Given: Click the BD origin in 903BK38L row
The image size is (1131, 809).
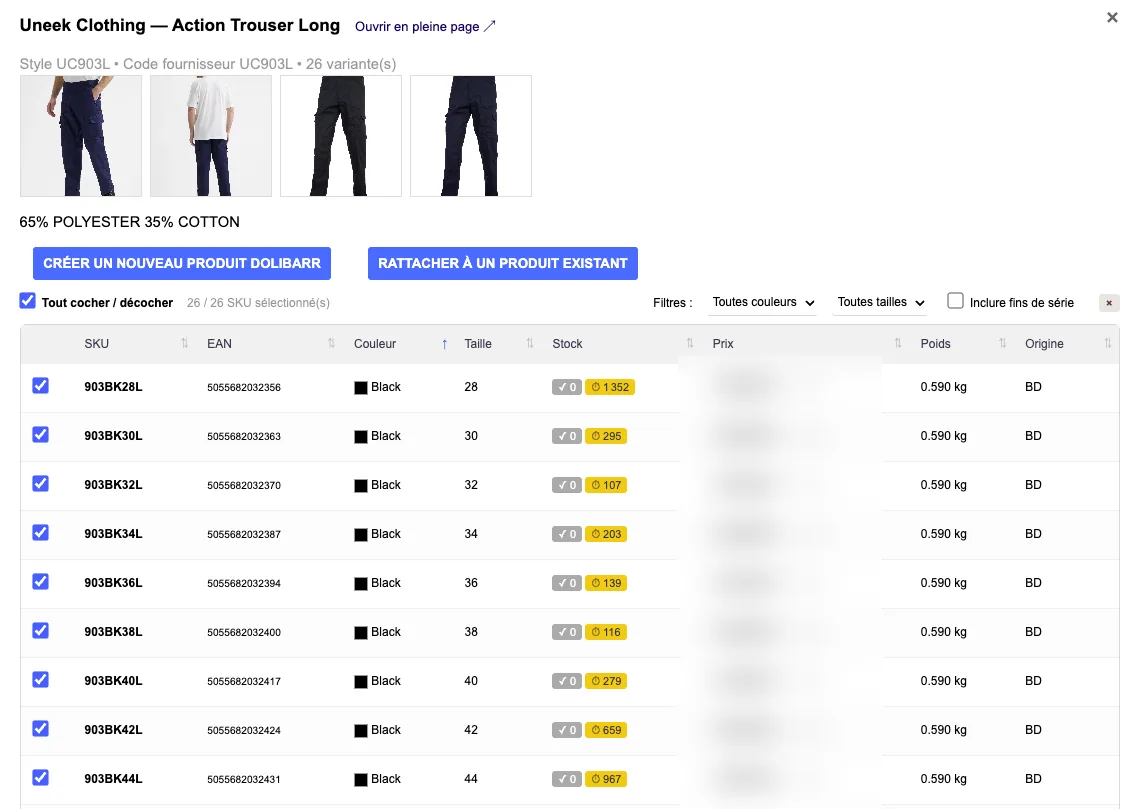Looking at the screenshot, I should 1033,632.
